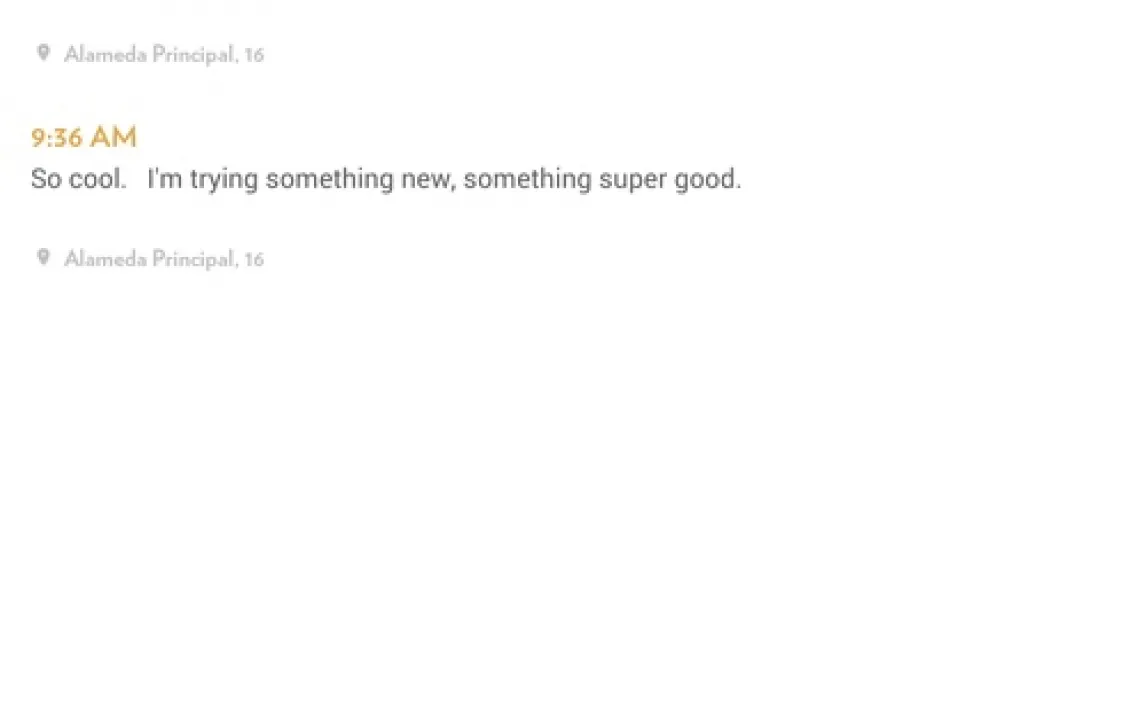Select the 9:36 AM timestamp
The image size is (1146, 716).
coord(84,137)
